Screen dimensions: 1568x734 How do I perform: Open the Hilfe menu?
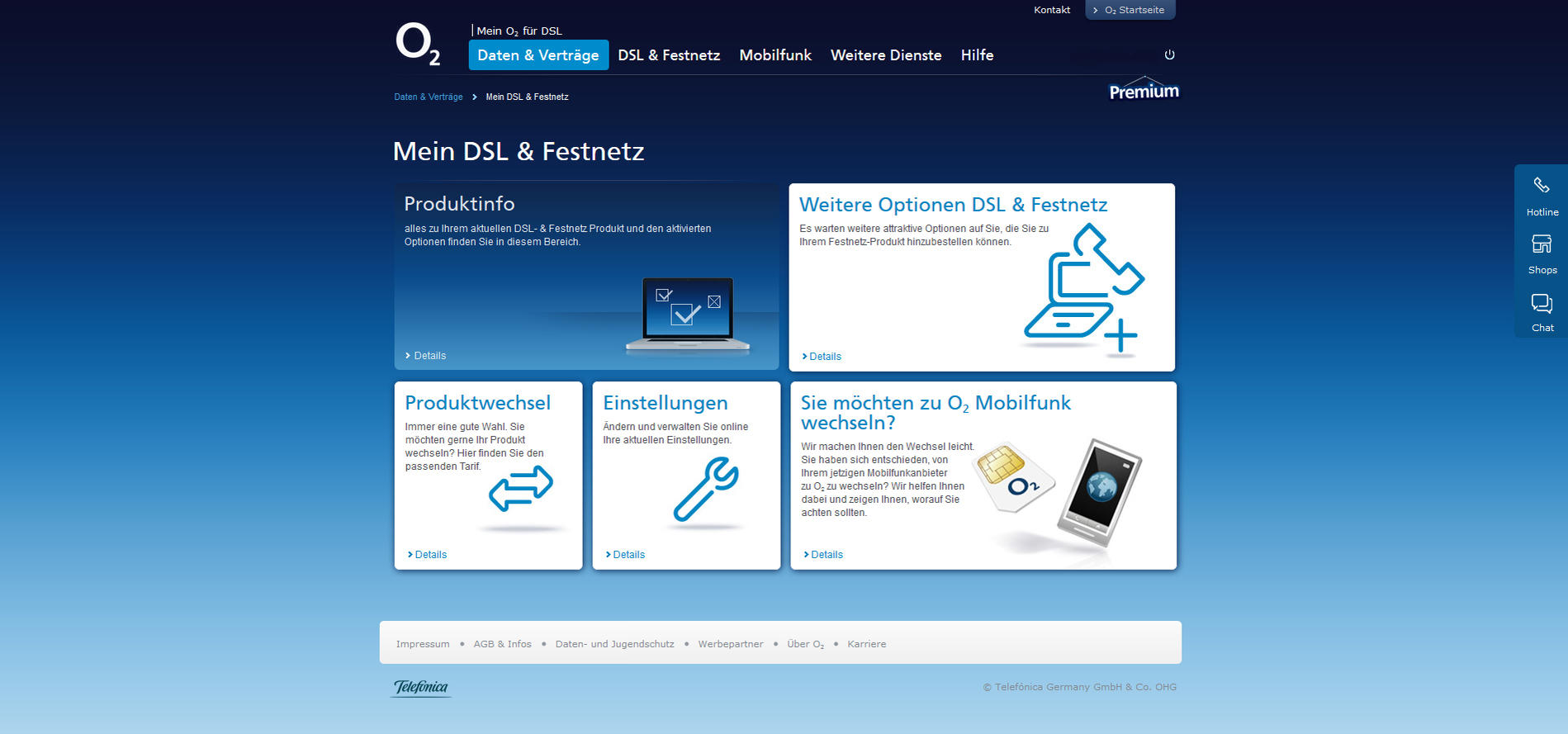pos(977,55)
